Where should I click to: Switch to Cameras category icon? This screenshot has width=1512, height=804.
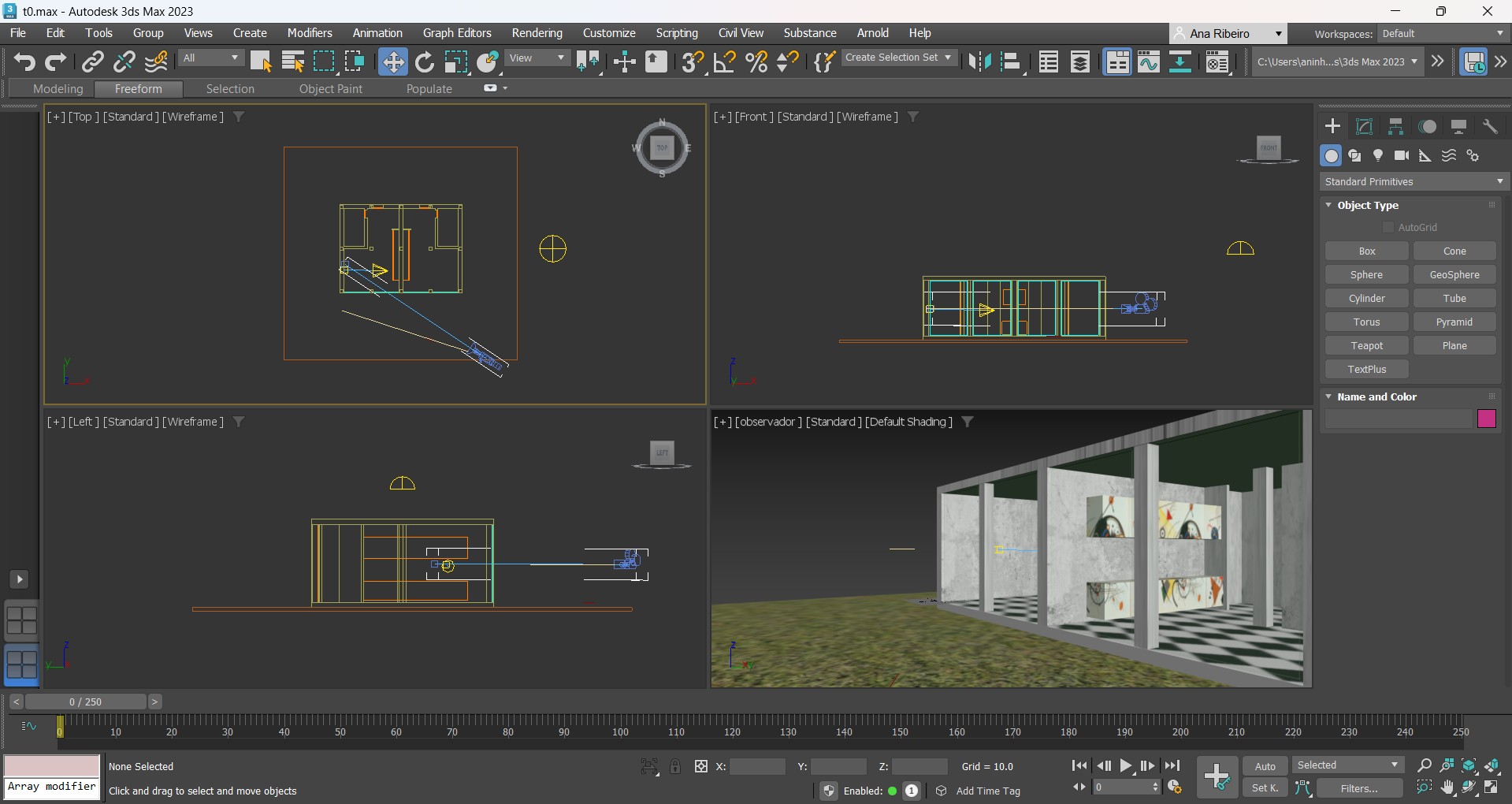coord(1401,155)
